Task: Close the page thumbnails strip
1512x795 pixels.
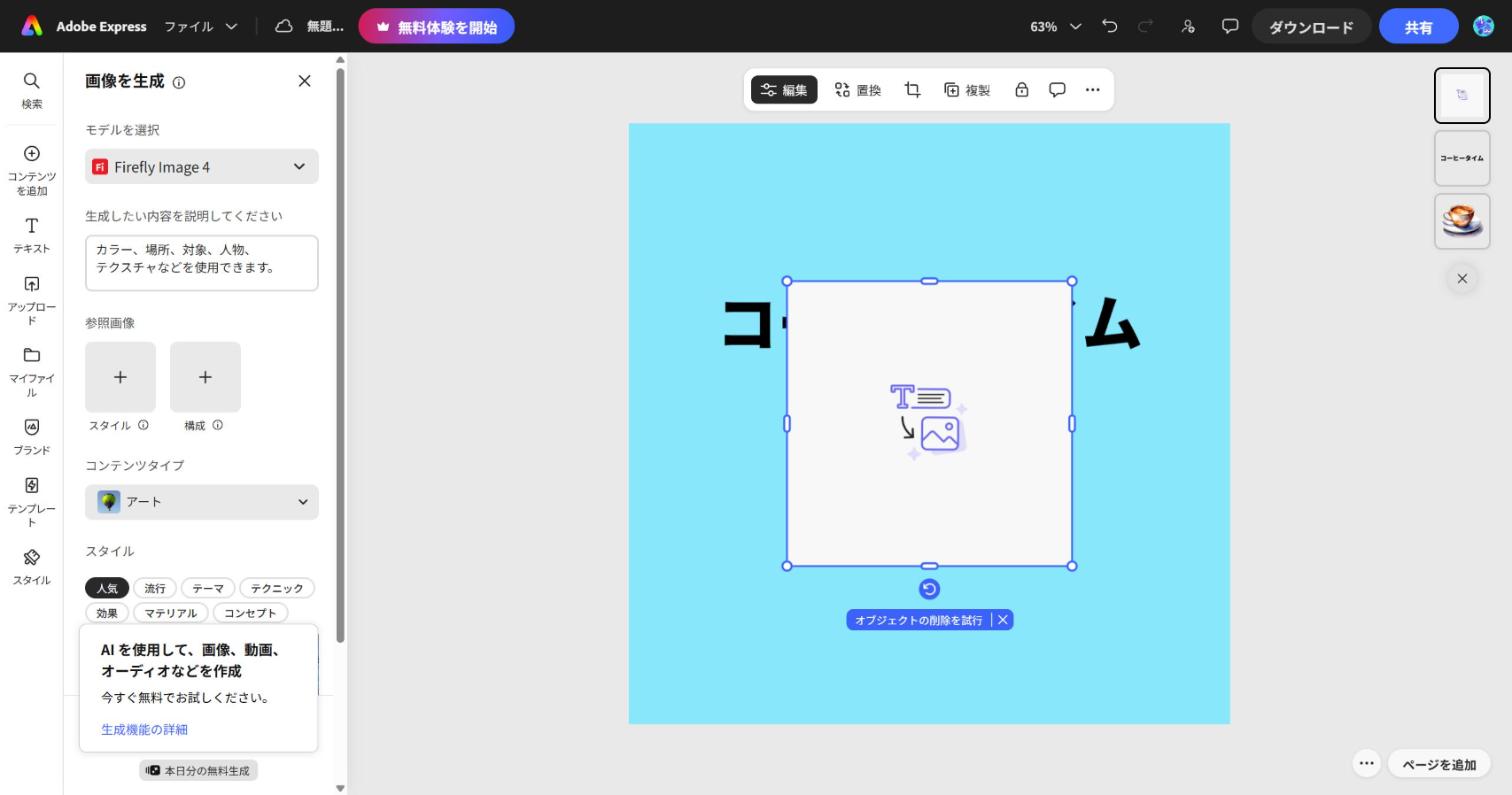Action: click(x=1462, y=279)
